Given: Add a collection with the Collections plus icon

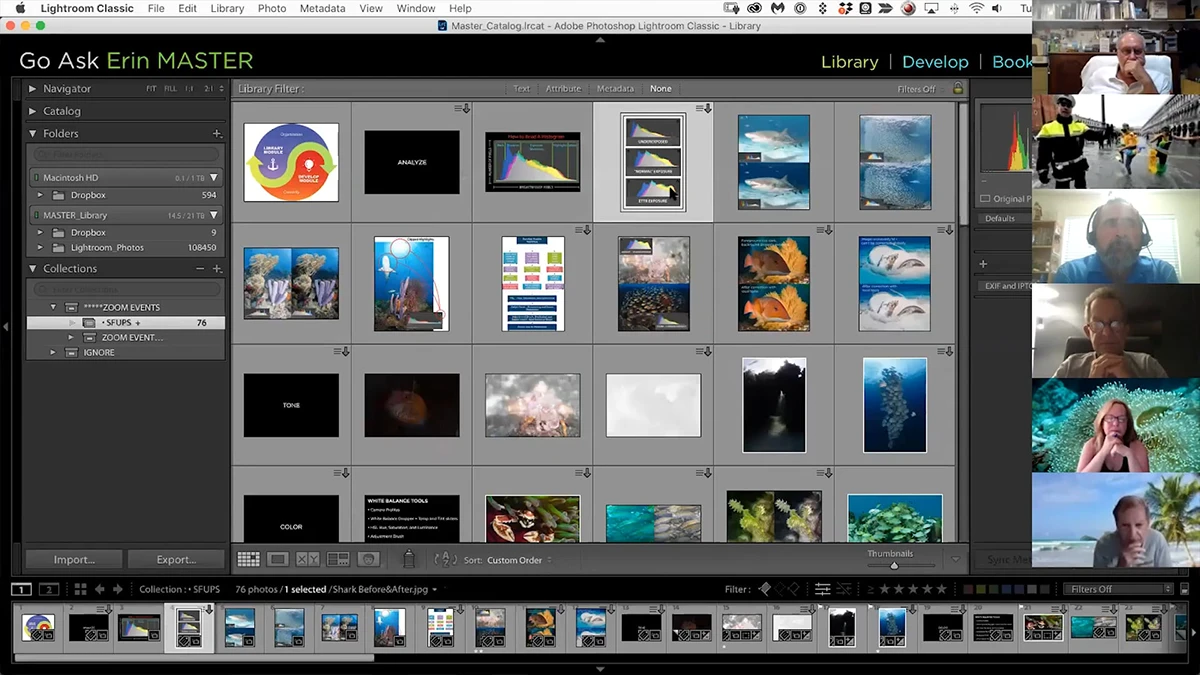Looking at the screenshot, I should point(217,269).
